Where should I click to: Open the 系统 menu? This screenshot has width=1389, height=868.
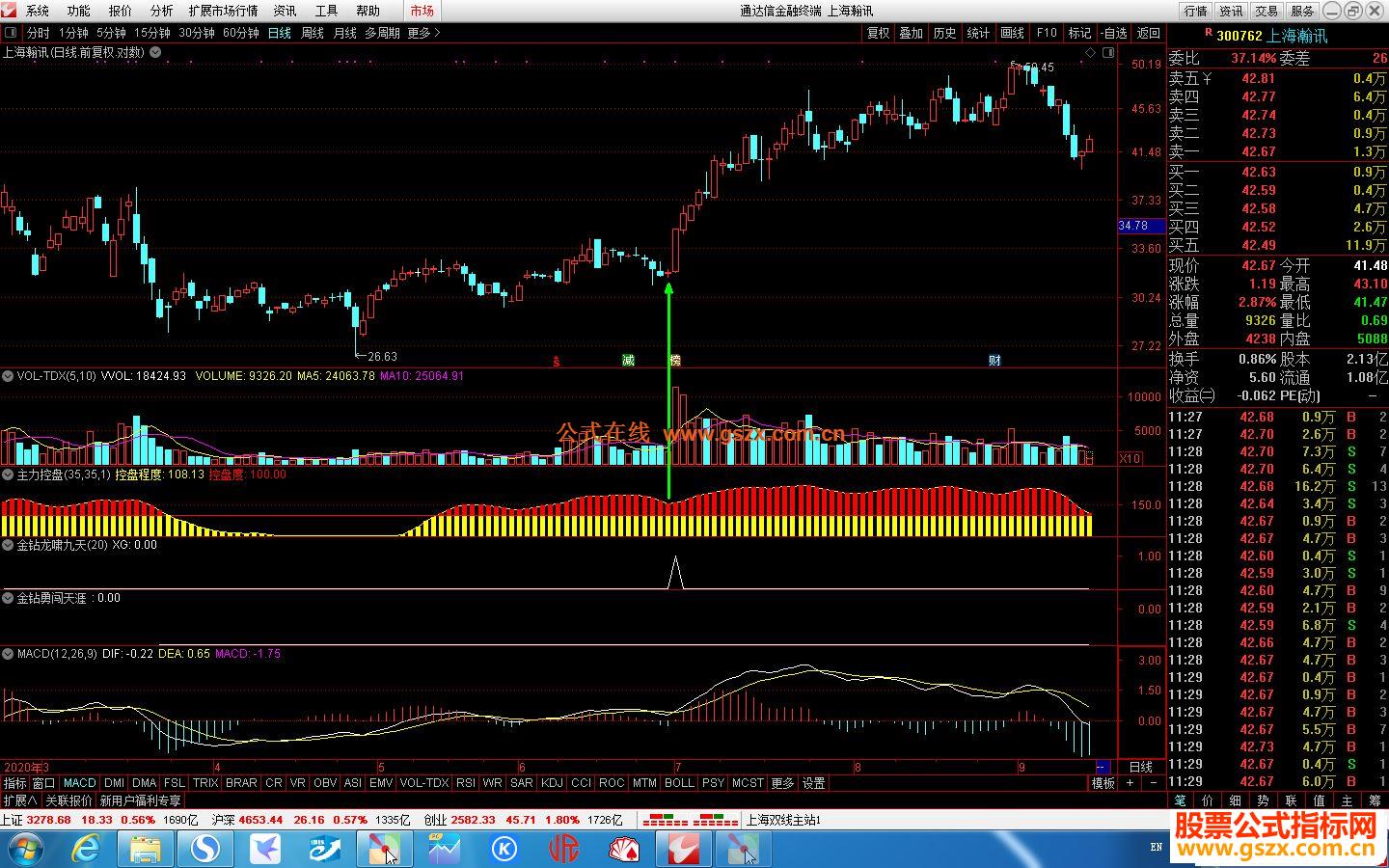38,11
